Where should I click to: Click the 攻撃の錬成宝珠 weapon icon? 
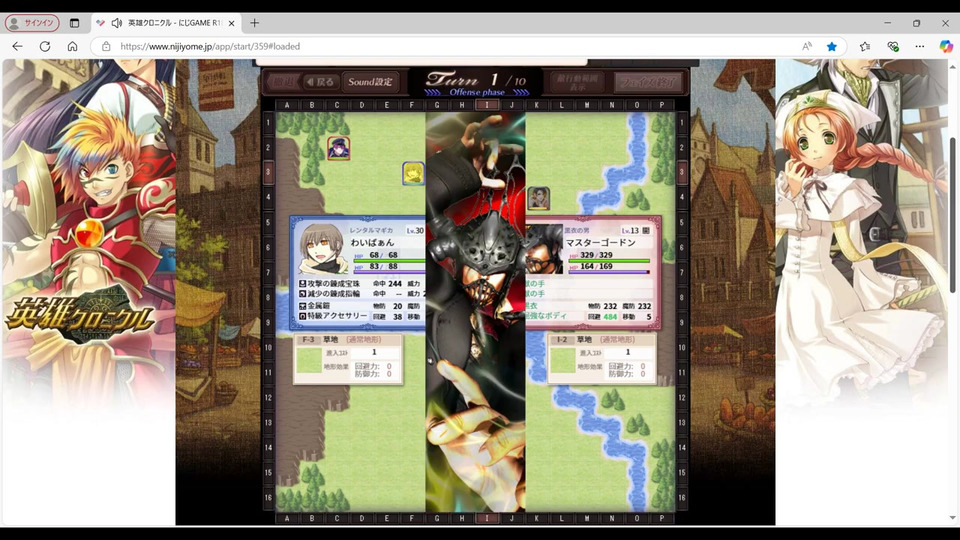coord(302,284)
